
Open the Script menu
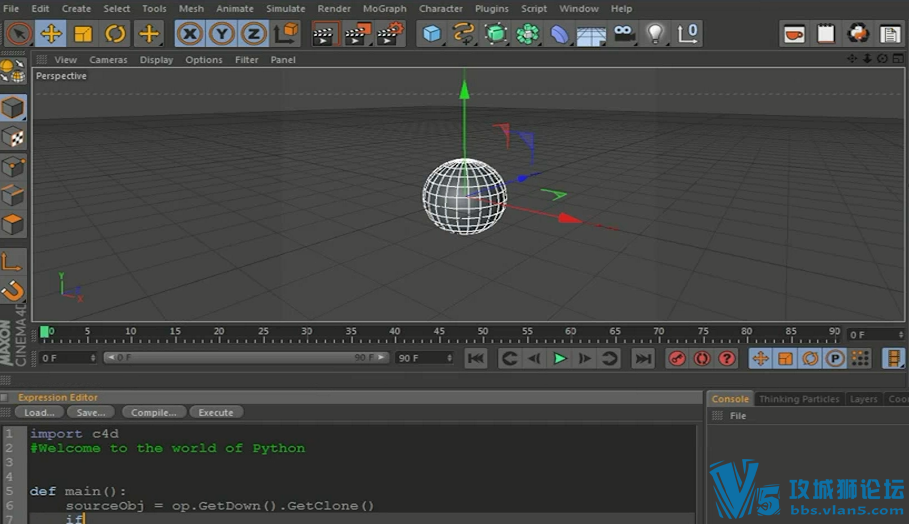pyautogui.click(x=533, y=9)
